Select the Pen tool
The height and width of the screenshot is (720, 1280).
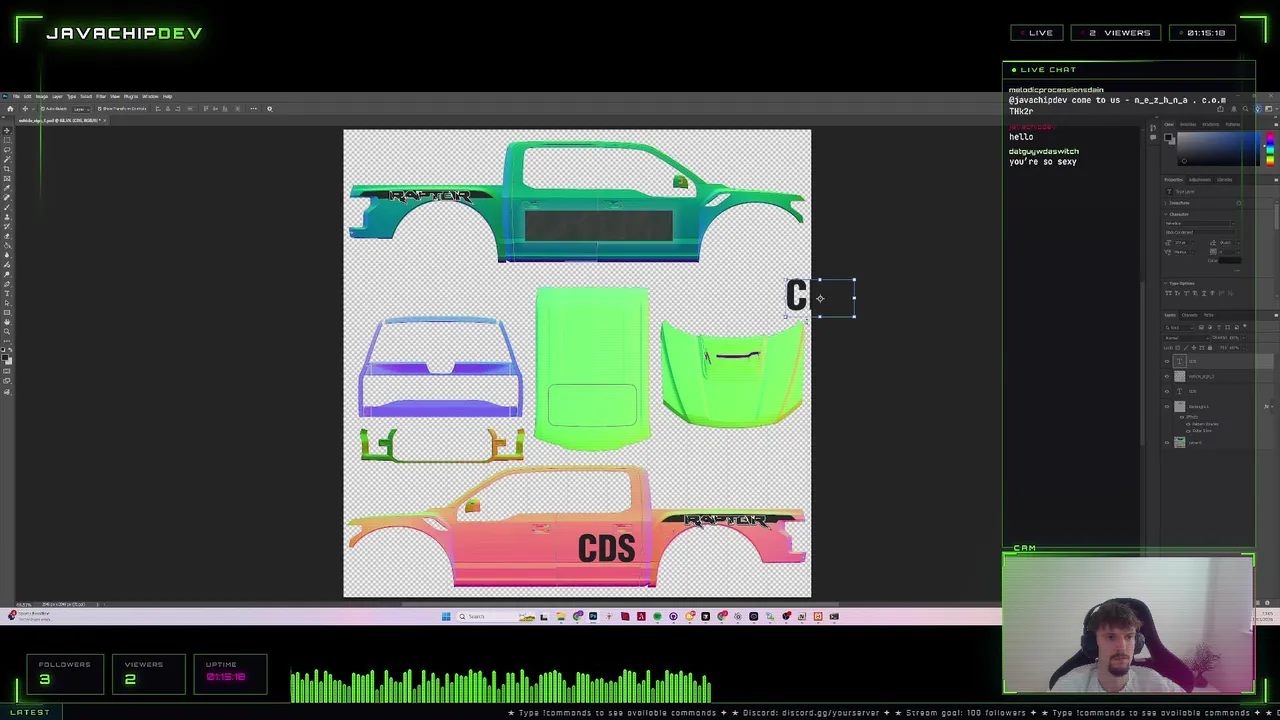tap(7, 284)
